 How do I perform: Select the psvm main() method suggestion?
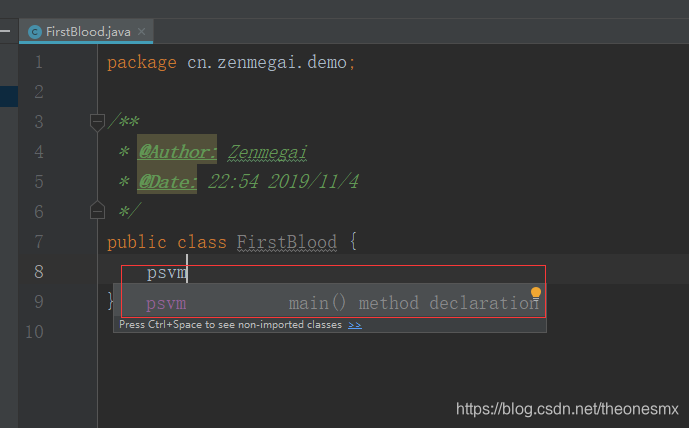(x=330, y=303)
